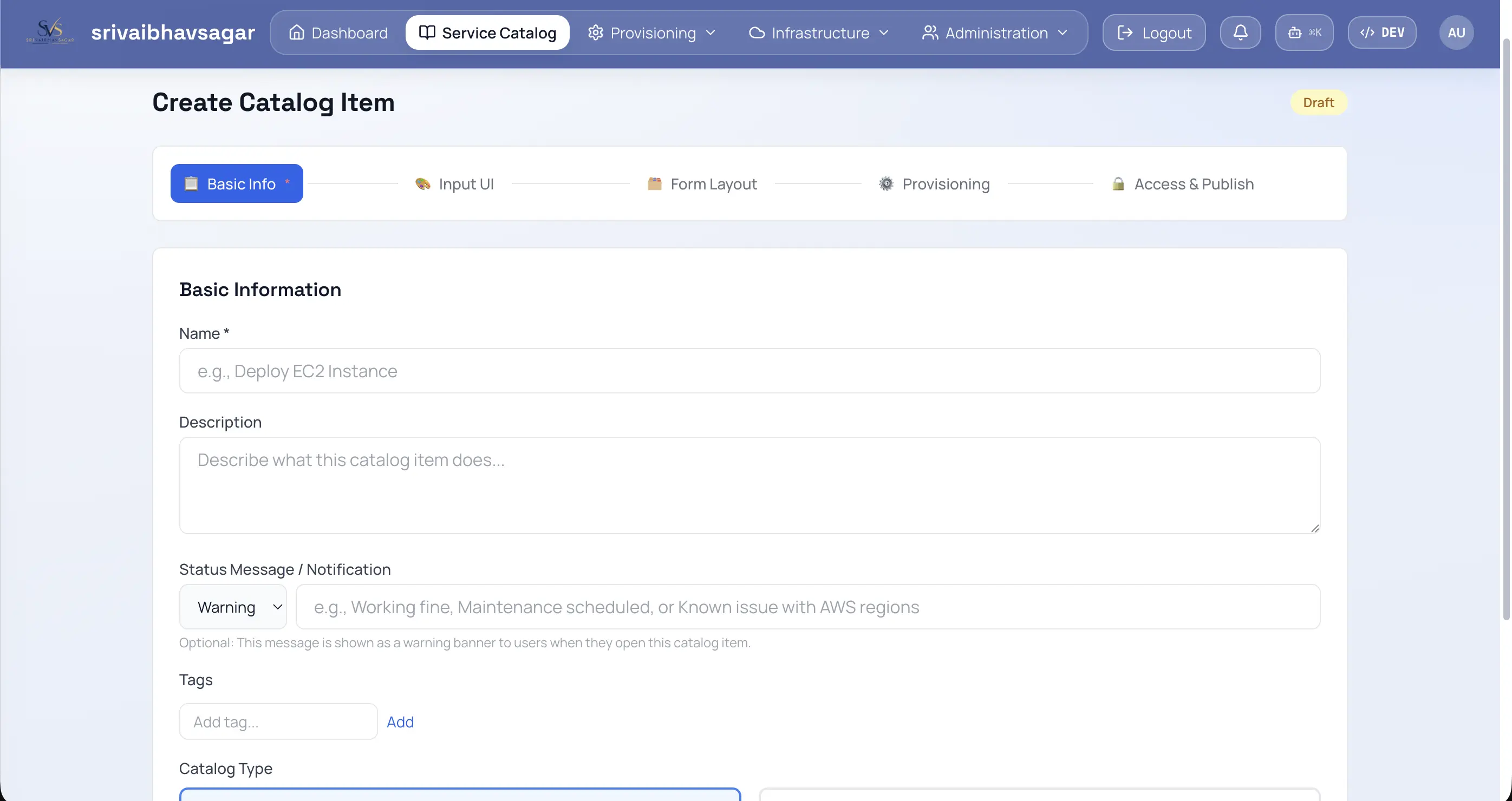Expand the Administration menu
The width and height of the screenshot is (1512, 801).
[994, 33]
